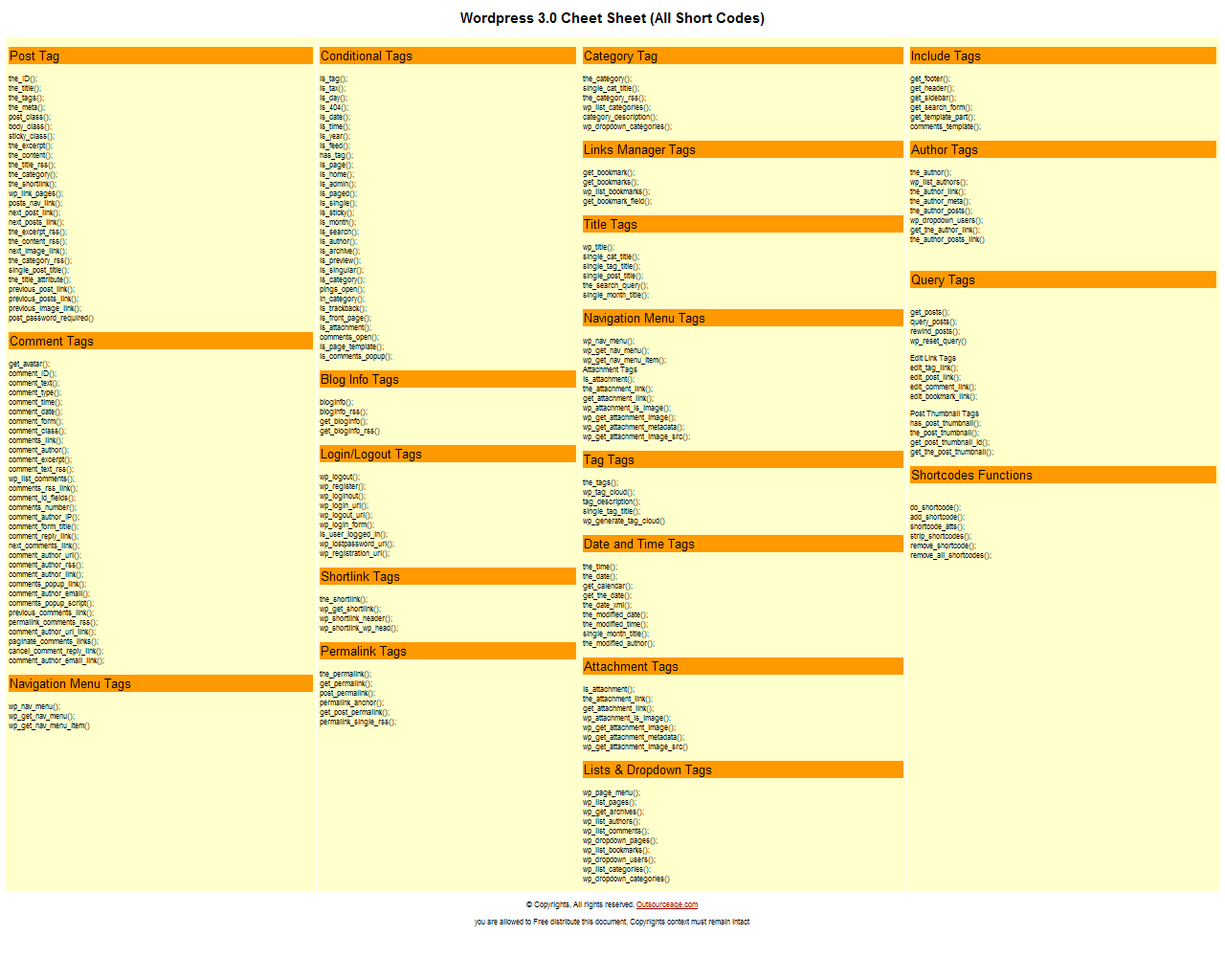Select the Permalink Tags header
1225x980 pixels.
447,651
